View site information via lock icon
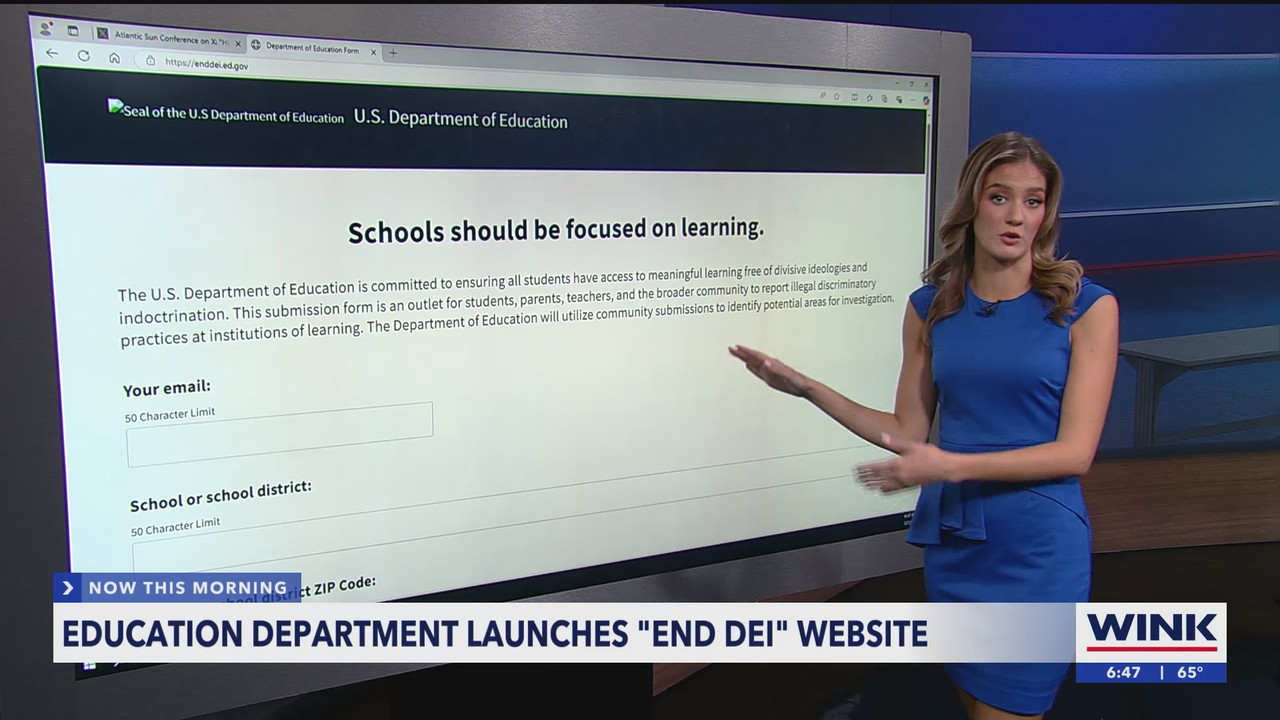 click(x=151, y=60)
